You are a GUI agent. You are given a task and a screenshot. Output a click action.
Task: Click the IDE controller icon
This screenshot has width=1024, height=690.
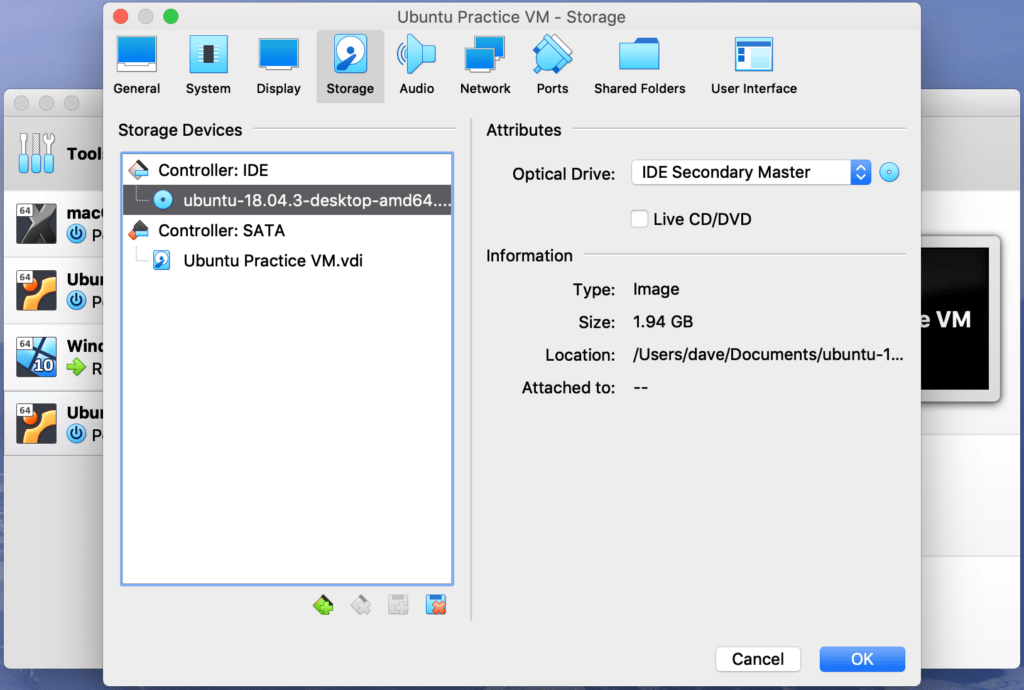[x=138, y=170]
